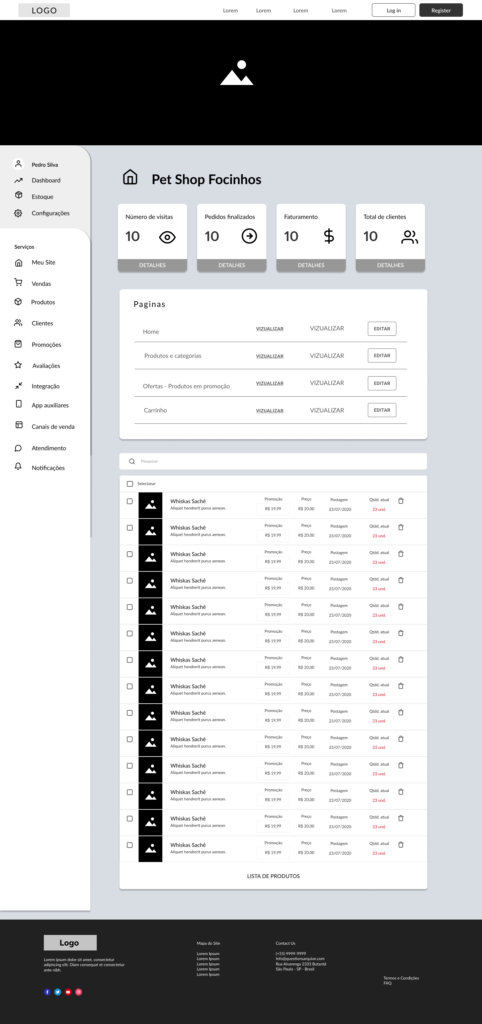This screenshot has width=482, height=1024.
Task: Click EDITAR for Produtos e categorias
Action: pos(382,355)
